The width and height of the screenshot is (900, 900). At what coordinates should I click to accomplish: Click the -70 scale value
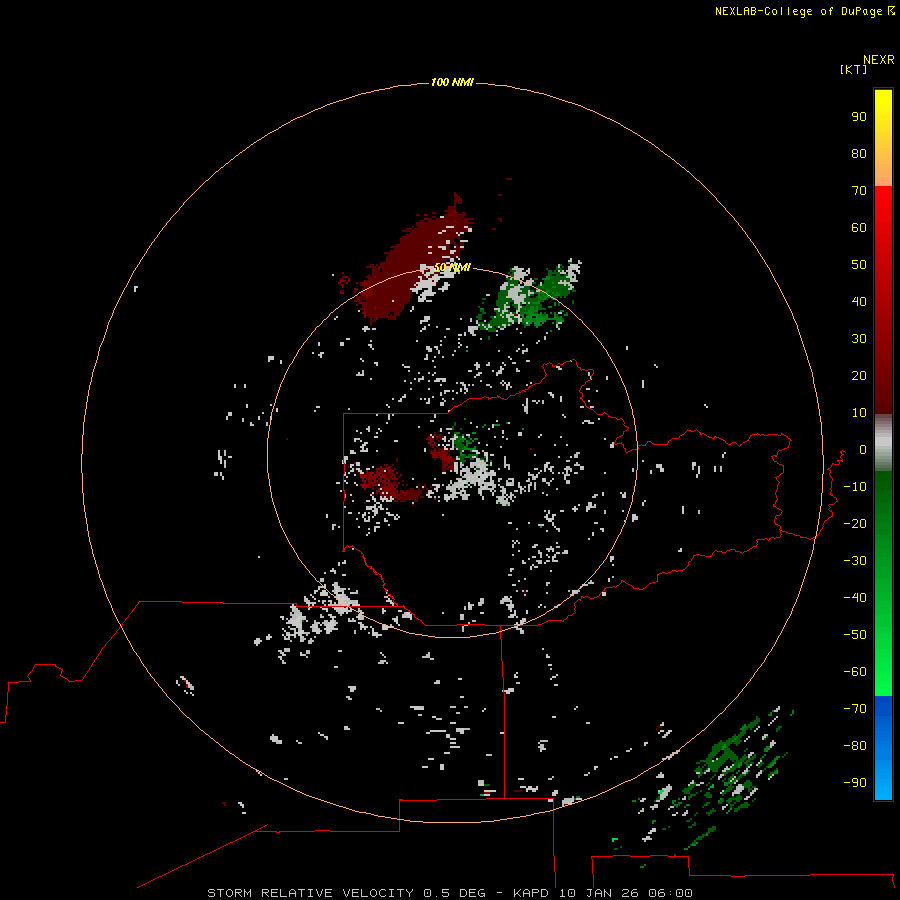(855, 708)
